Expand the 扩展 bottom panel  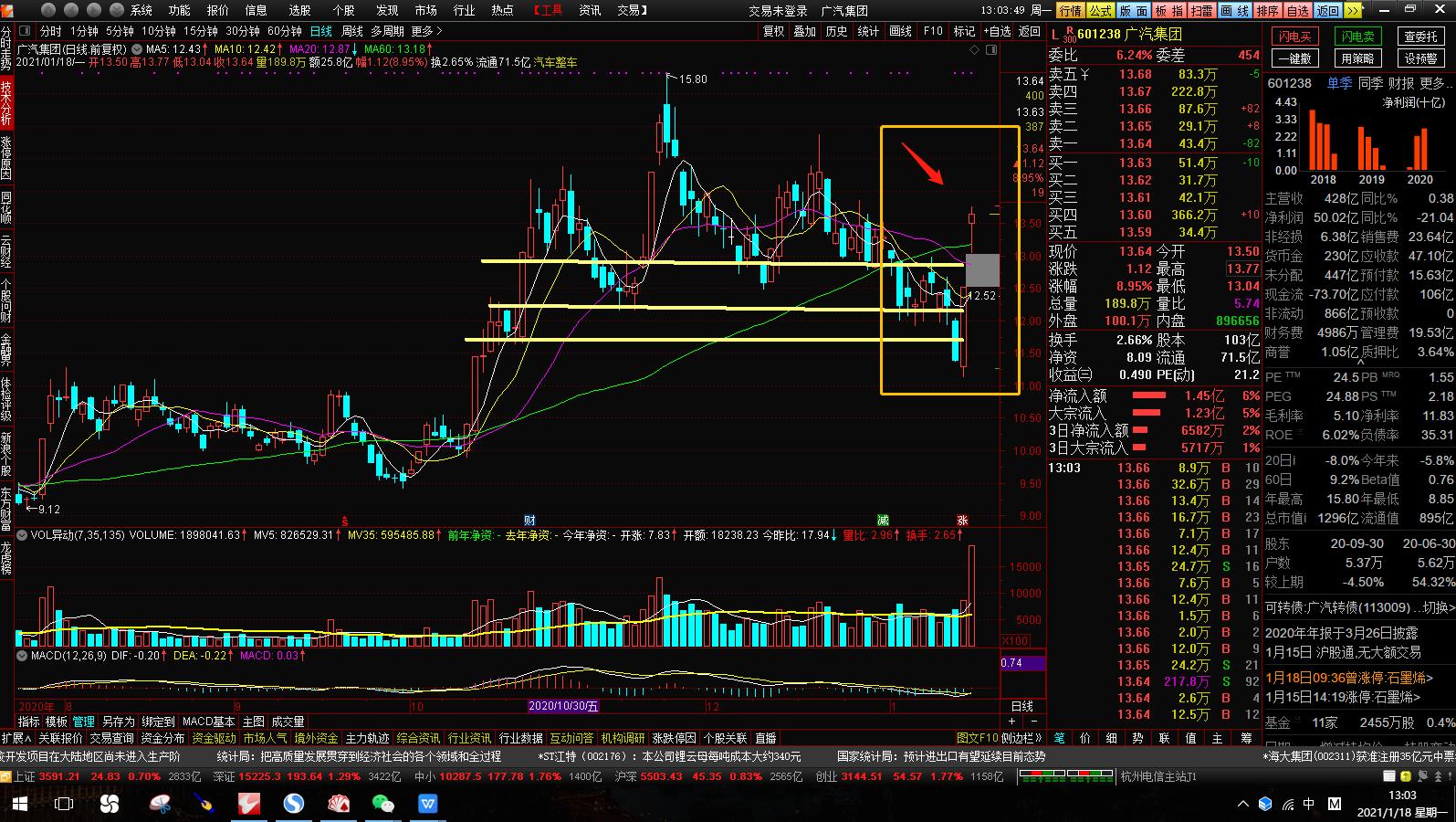(x=16, y=738)
